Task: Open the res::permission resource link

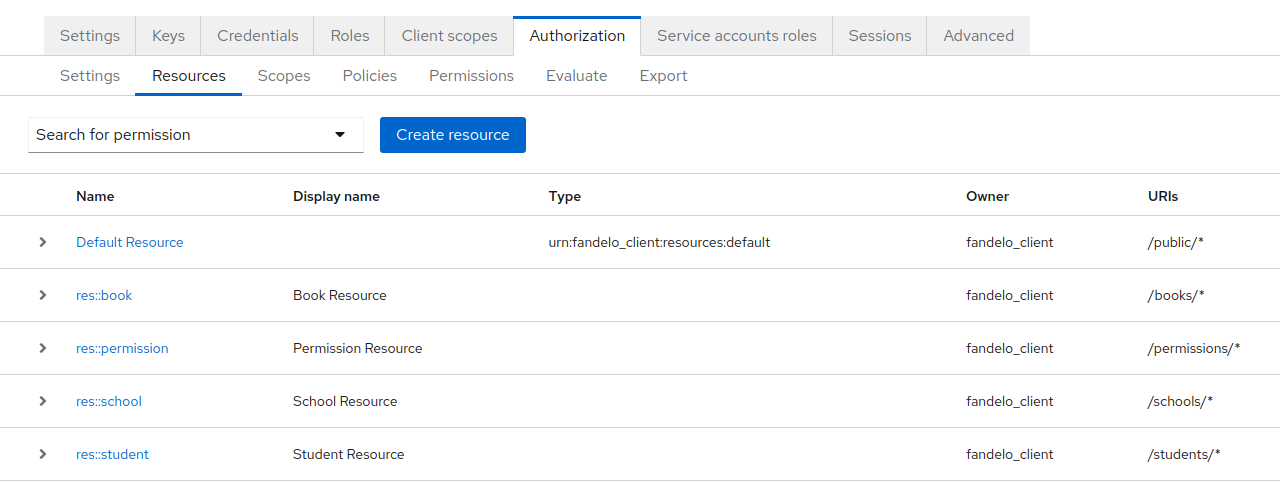Action: [x=122, y=348]
